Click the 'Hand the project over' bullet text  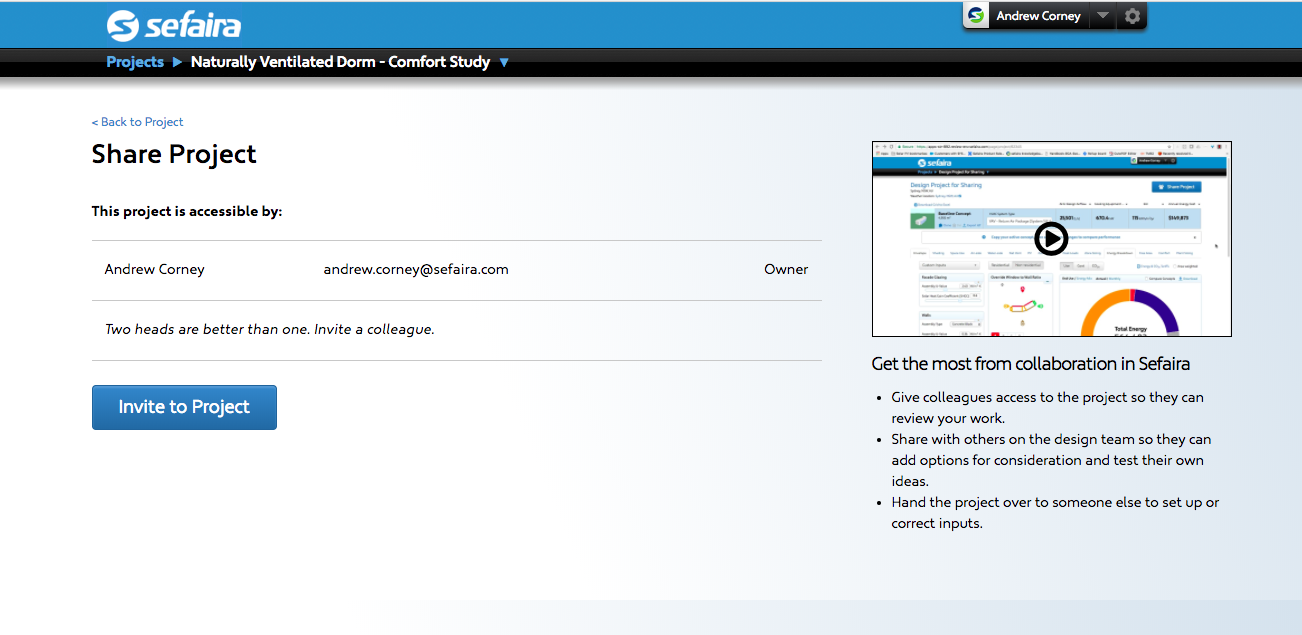click(1055, 513)
